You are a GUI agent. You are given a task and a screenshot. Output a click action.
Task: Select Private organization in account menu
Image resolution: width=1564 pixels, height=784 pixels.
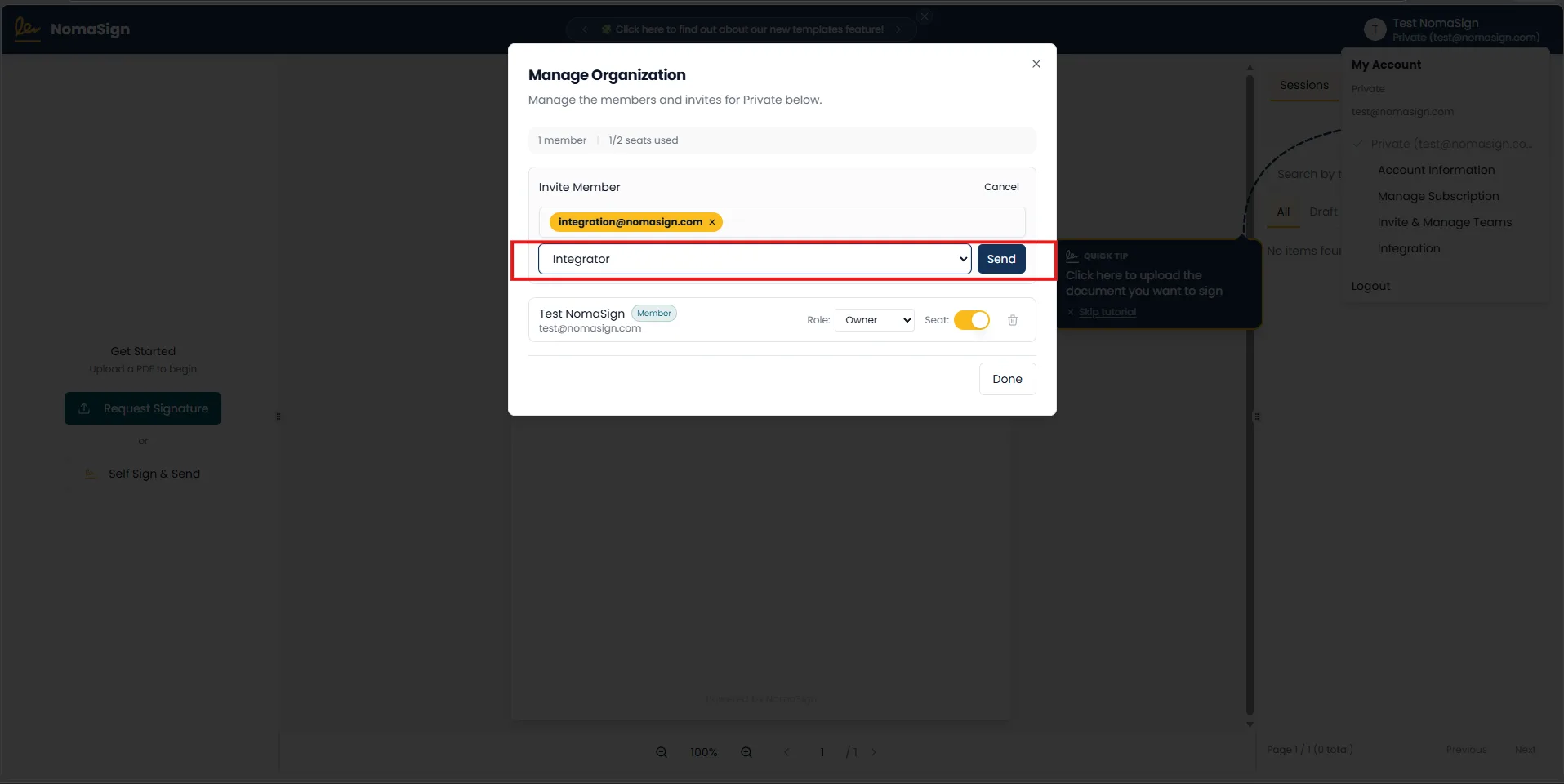click(x=1443, y=144)
